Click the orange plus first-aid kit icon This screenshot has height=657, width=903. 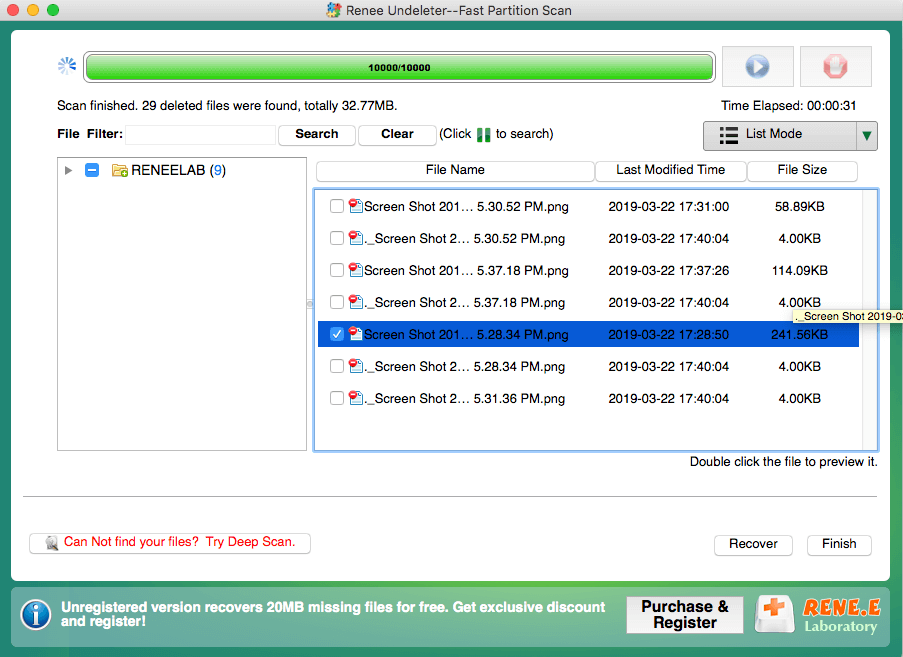coord(775,613)
